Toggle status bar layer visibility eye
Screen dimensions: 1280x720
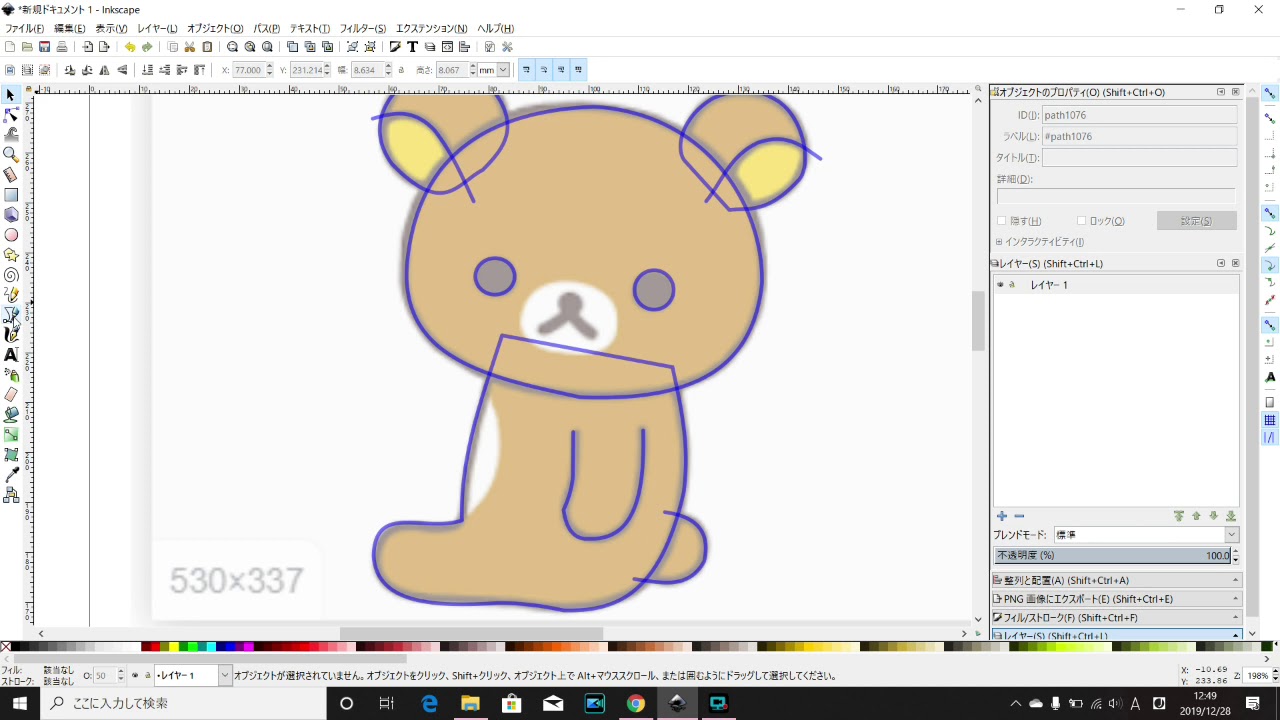coord(135,676)
